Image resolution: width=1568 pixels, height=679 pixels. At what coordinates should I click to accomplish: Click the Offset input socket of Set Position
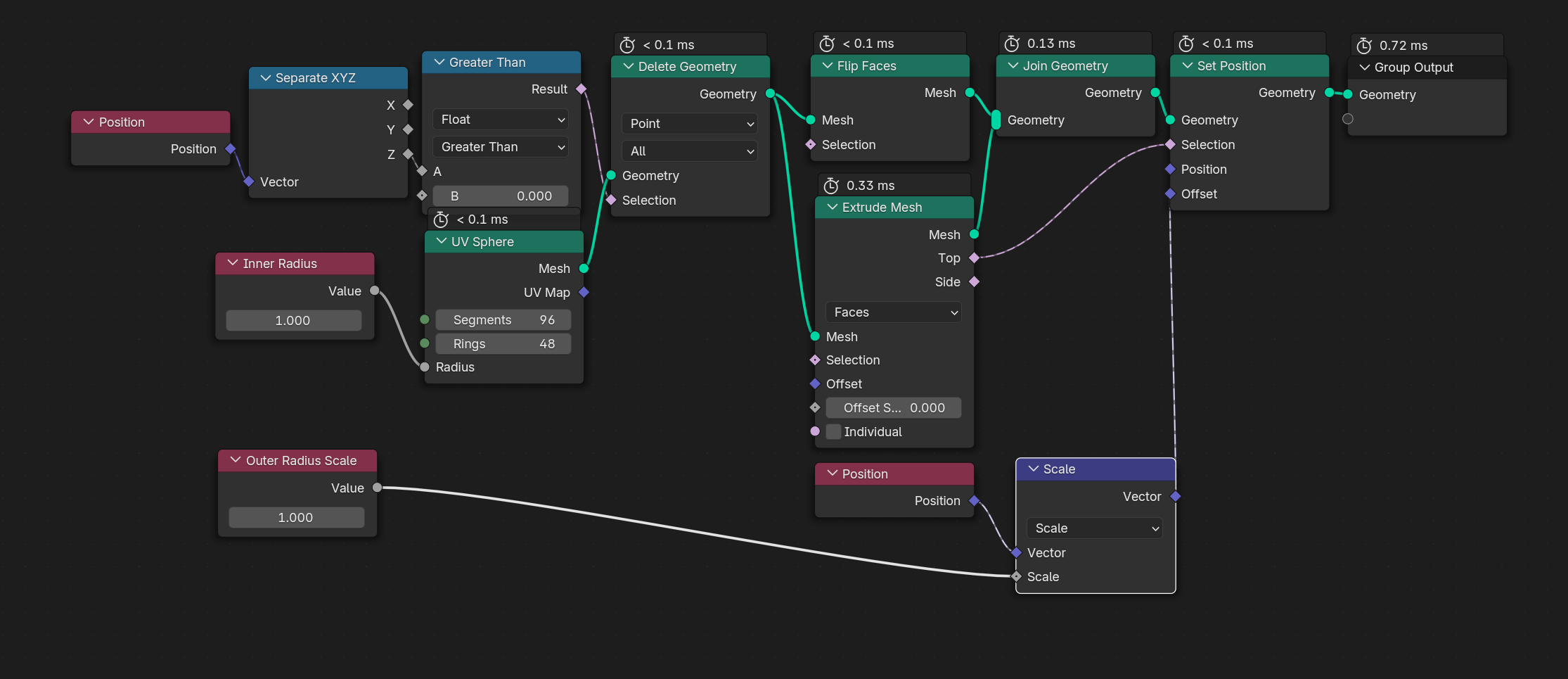point(1171,194)
